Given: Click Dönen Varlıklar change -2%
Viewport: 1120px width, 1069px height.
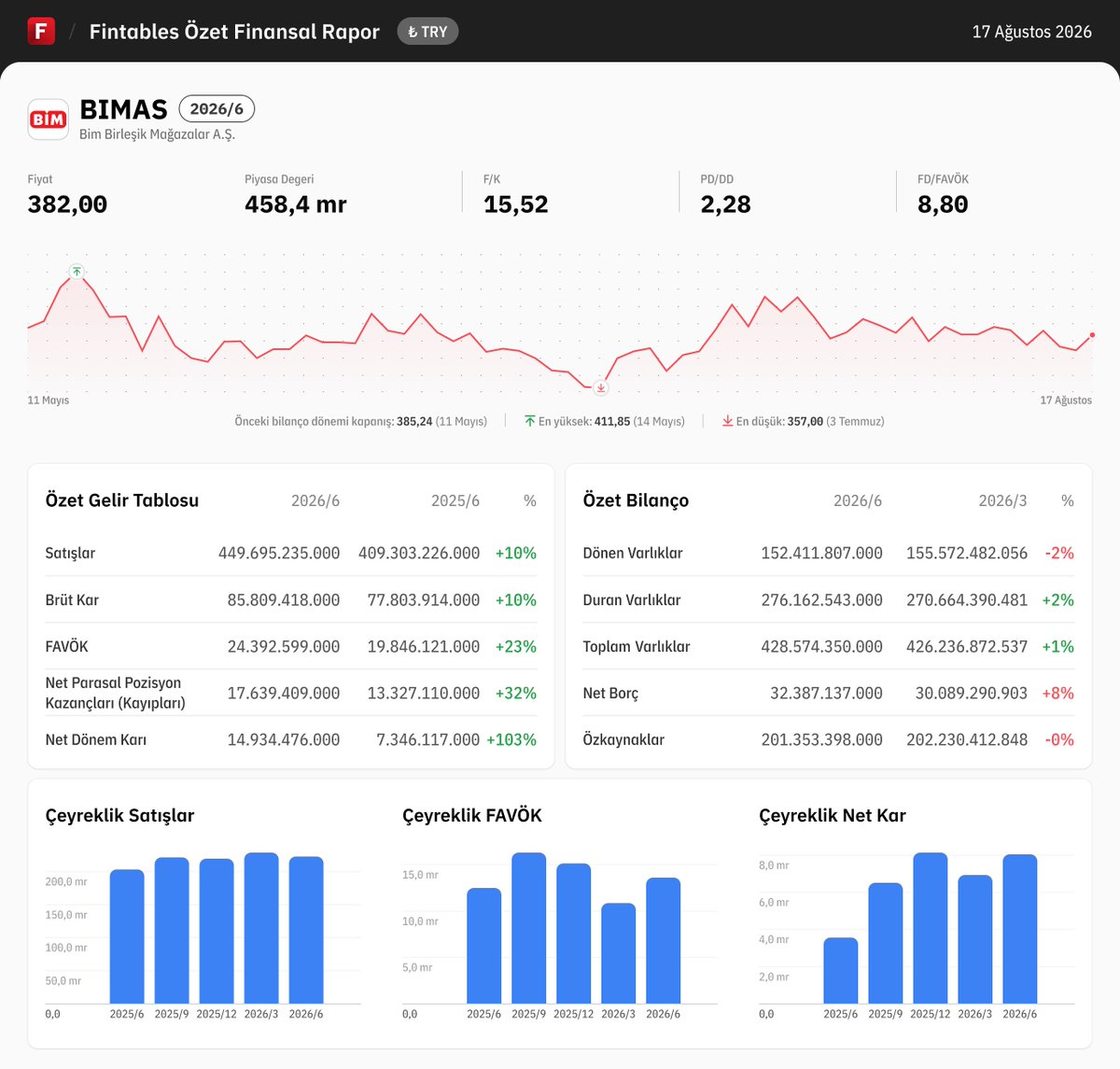Looking at the screenshot, I should coord(1059,553).
